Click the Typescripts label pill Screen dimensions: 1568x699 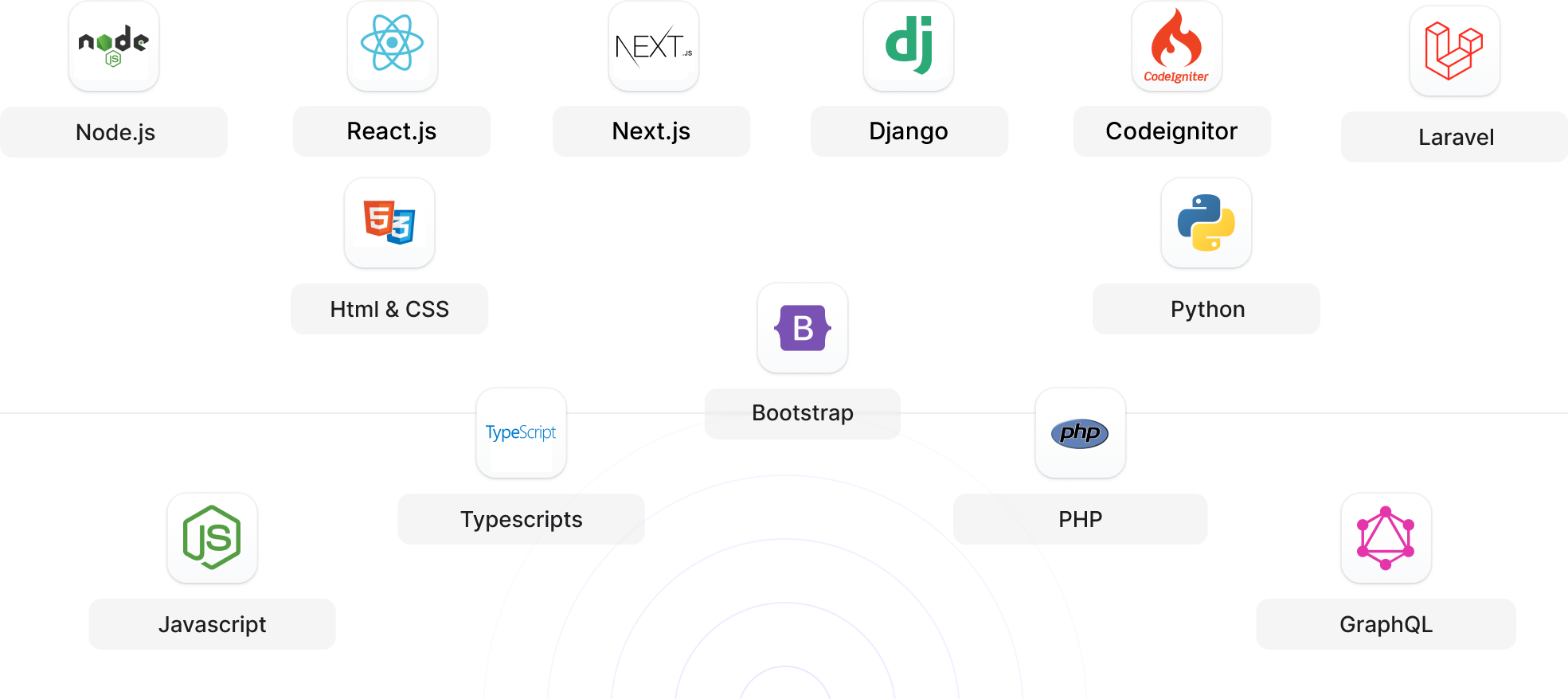click(521, 519)
